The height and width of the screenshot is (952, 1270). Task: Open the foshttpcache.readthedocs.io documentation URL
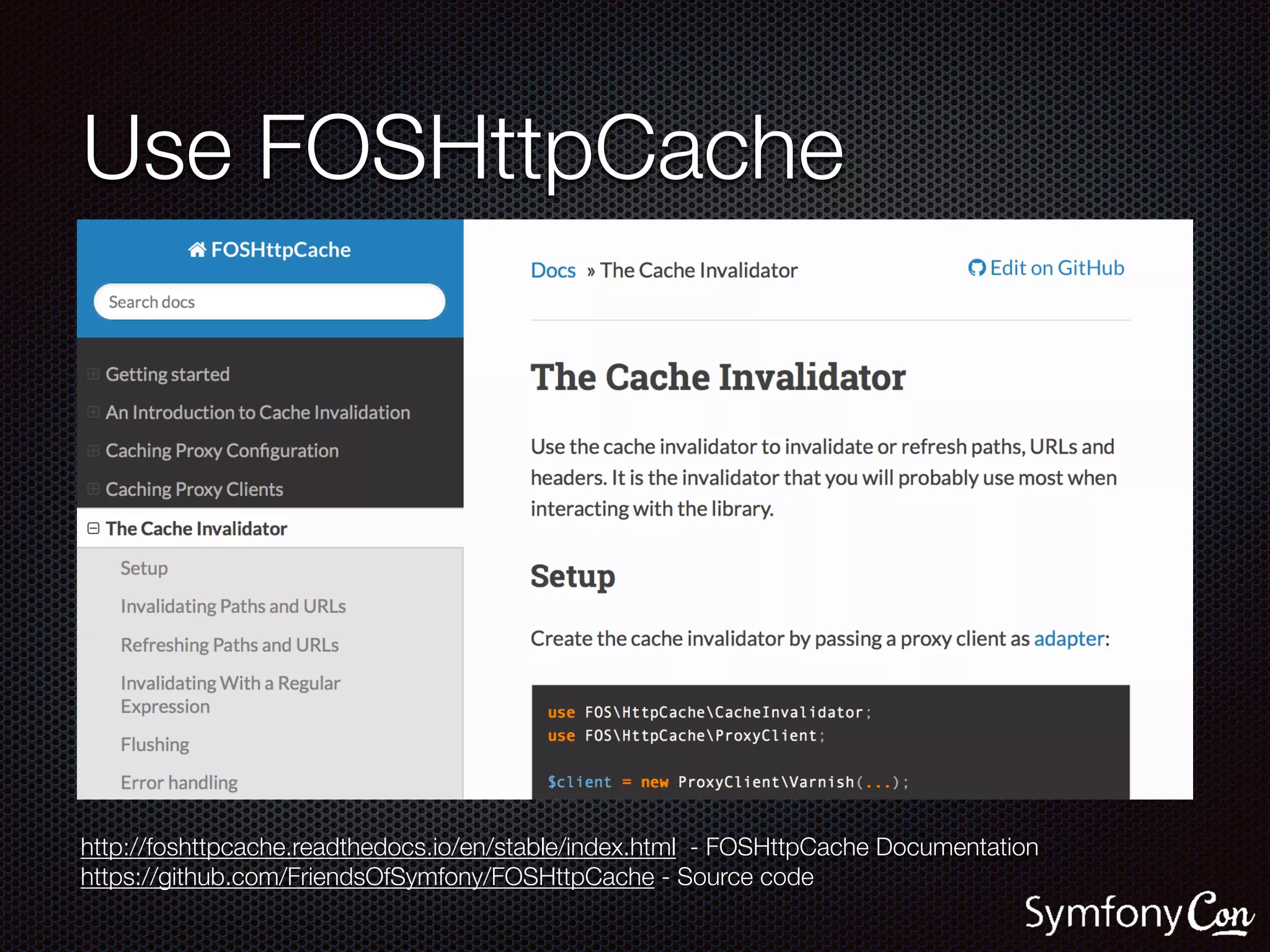tap(378, 847)
